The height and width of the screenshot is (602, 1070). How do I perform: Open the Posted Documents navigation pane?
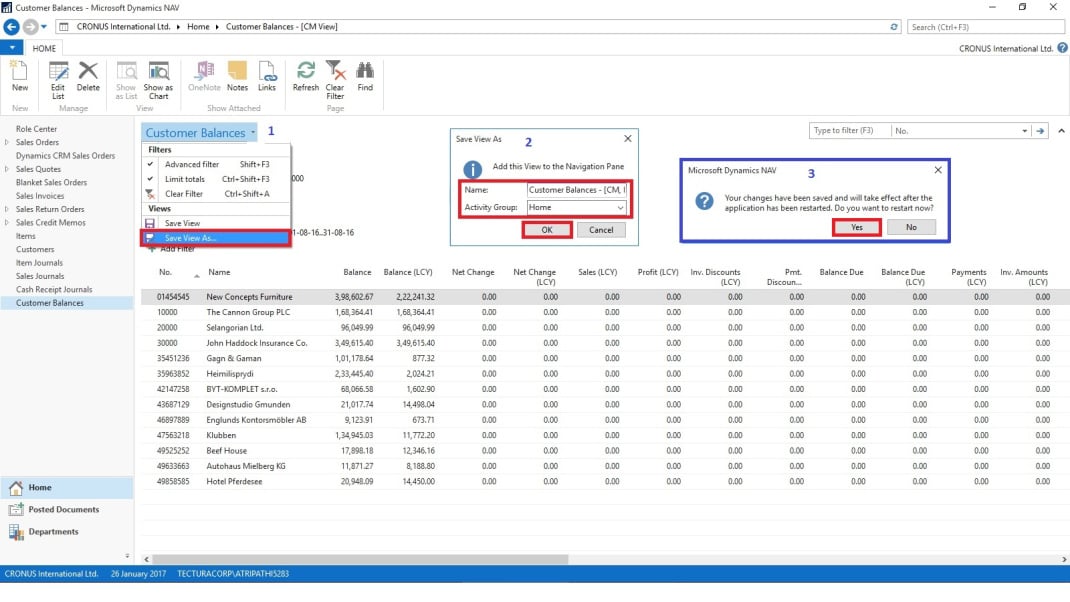(x=64, y=509)
